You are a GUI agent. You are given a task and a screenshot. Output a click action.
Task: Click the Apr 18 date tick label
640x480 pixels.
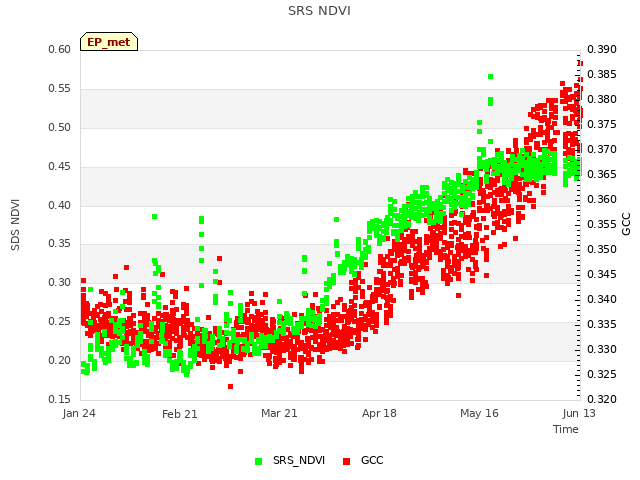point(379,413)
